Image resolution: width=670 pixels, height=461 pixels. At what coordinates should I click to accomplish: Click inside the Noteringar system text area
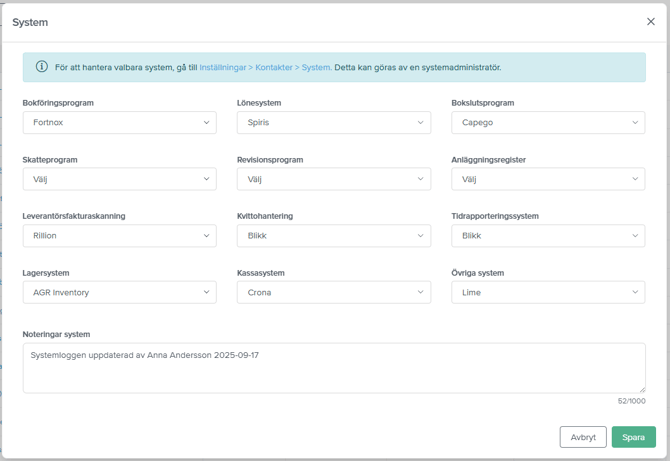333,368
